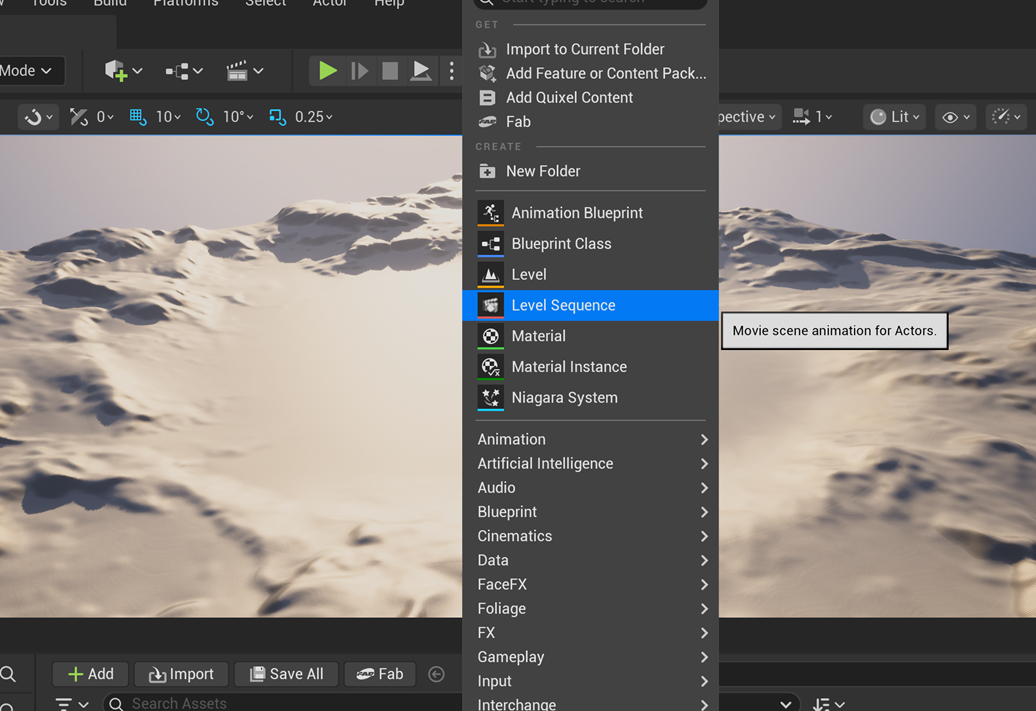Click the Advance Single Frame button
This screenshot has width=1036, height=711.
(x=359, y=71)
